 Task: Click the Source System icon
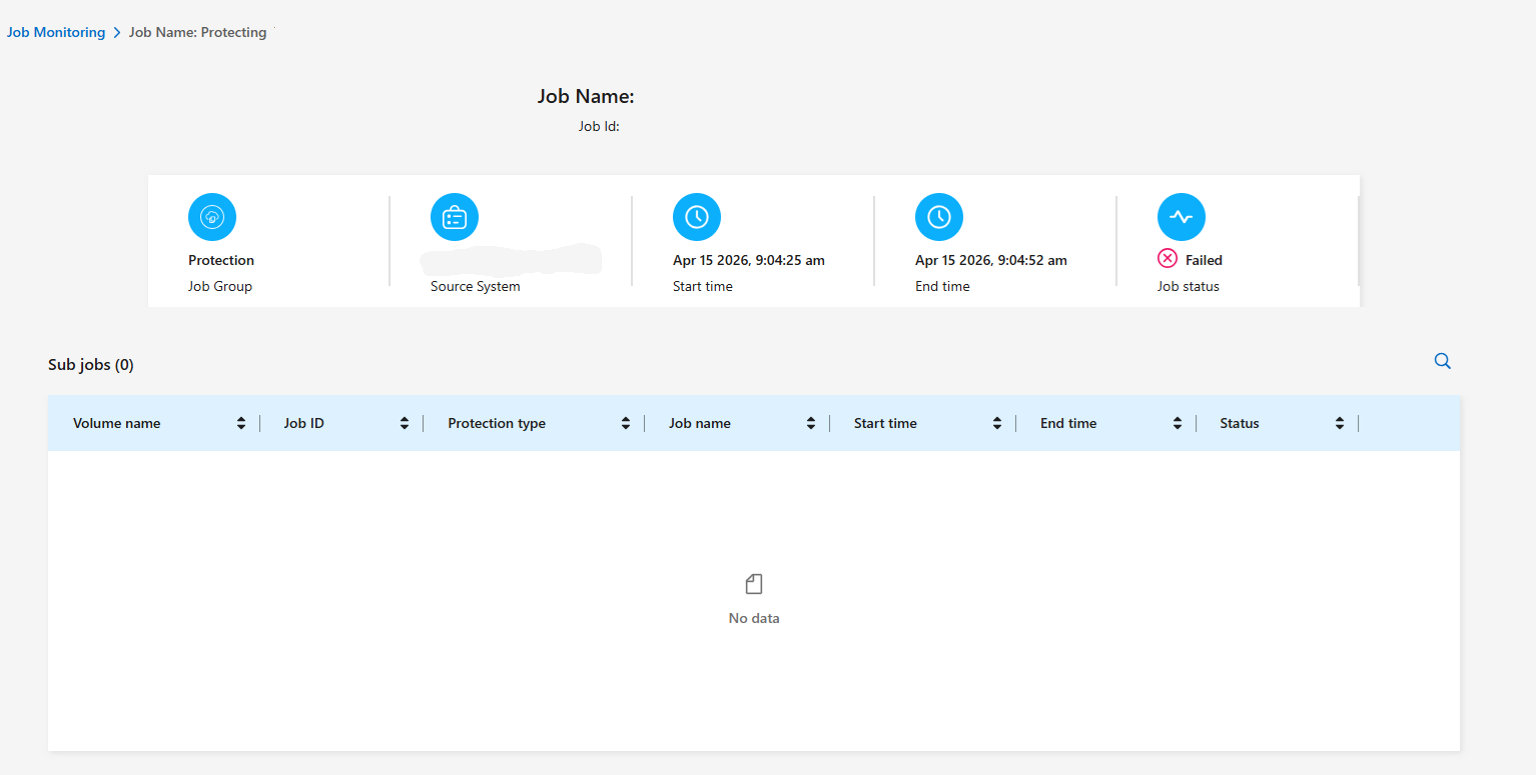[454, 217]
